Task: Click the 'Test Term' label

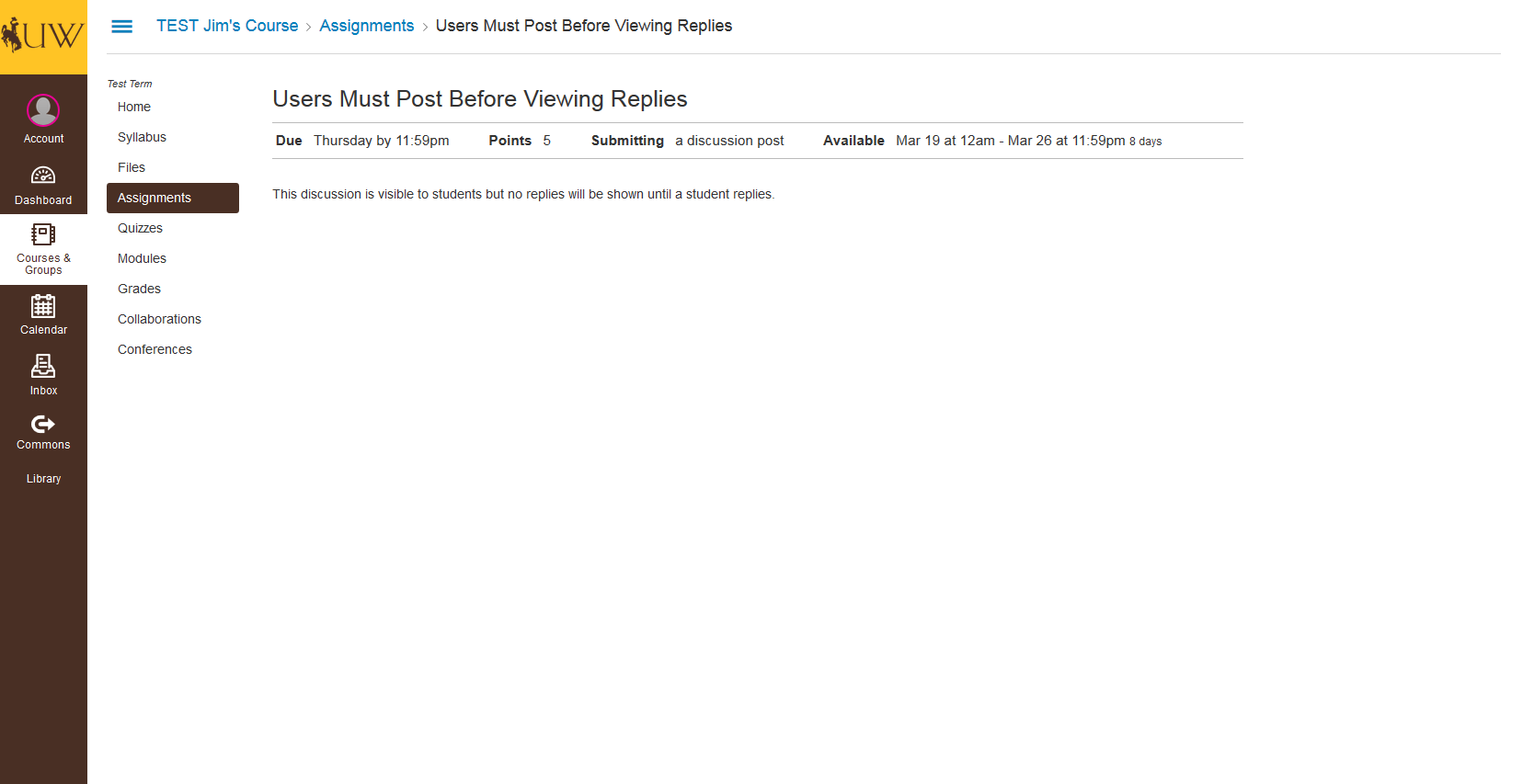Action: pyautogui.click(x=130, y=84)
